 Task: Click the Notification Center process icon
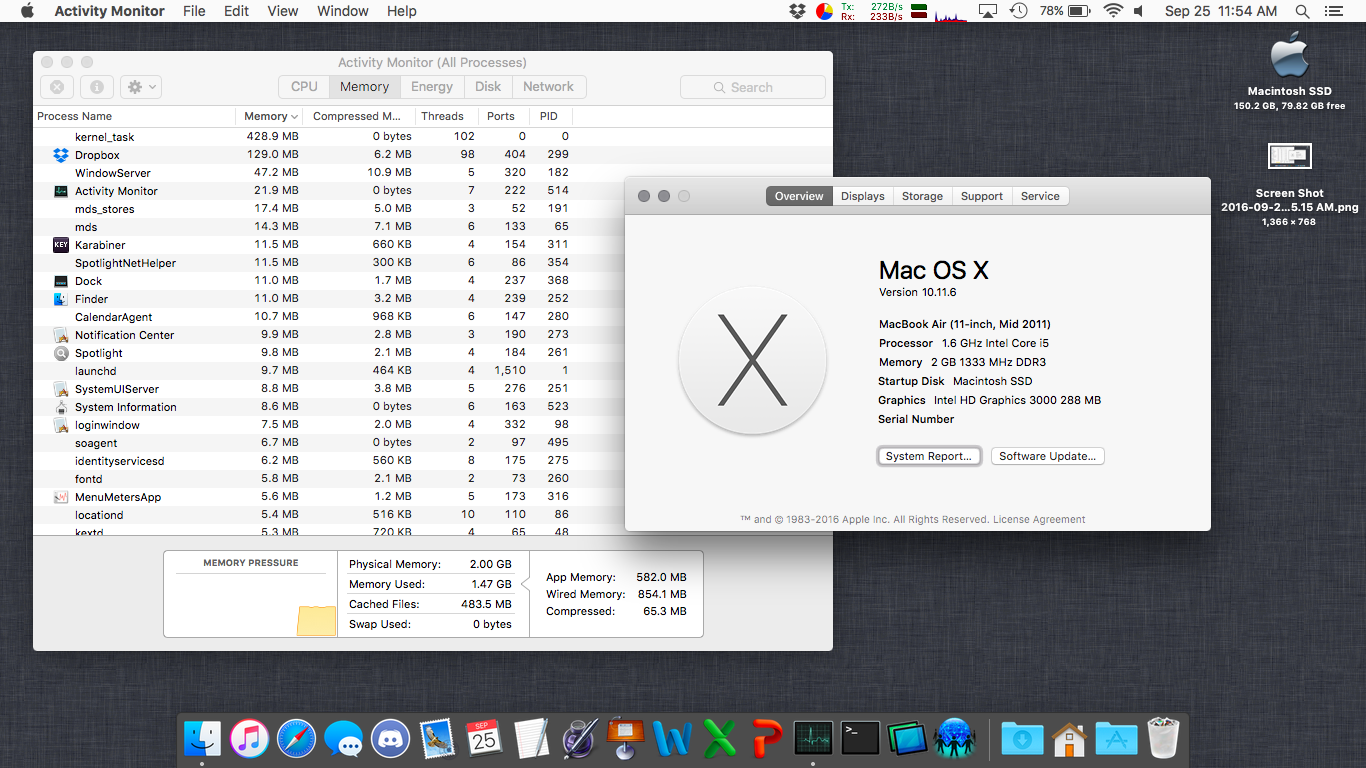[60, 335]
